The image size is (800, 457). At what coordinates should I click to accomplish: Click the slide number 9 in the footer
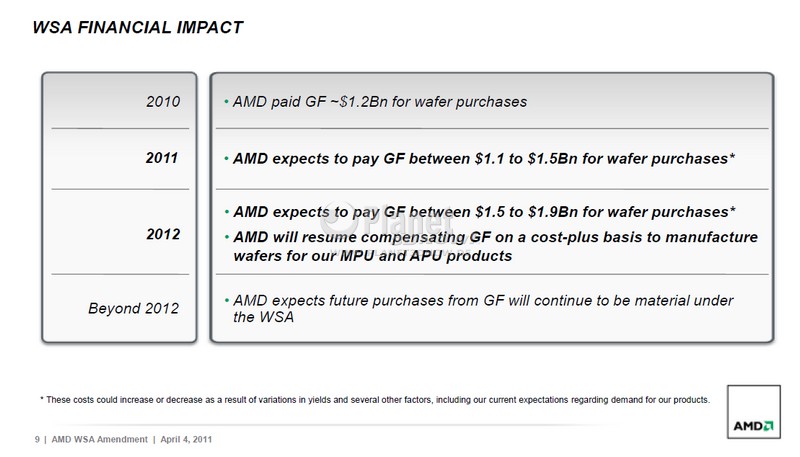37,440
